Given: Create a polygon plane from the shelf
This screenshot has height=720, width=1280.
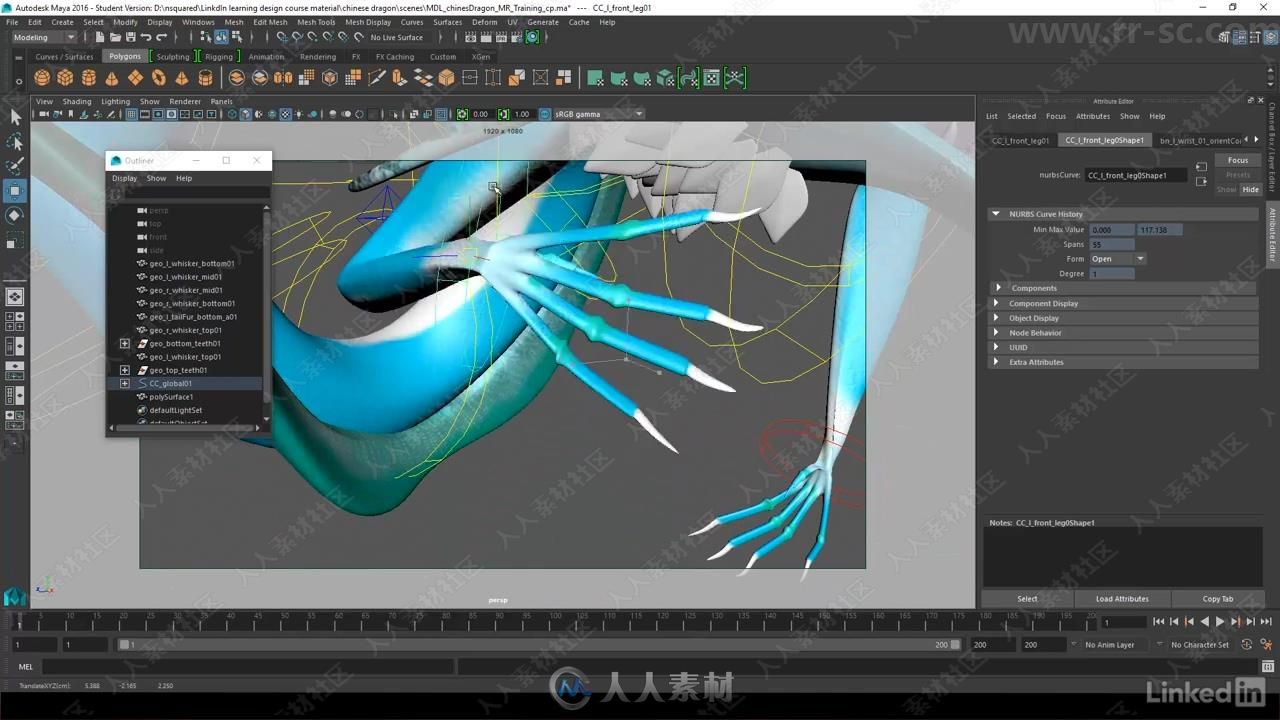Looking at the screenshot, I should 135,78.
